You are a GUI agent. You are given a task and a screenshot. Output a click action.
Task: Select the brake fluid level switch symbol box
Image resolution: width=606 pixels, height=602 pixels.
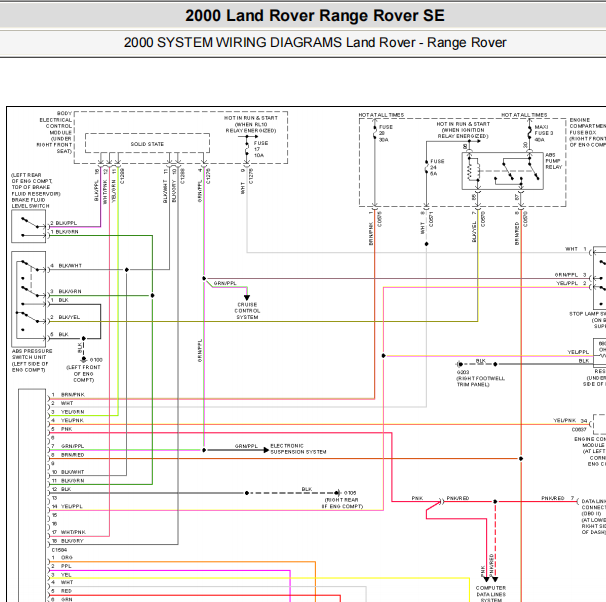[29, 226]
